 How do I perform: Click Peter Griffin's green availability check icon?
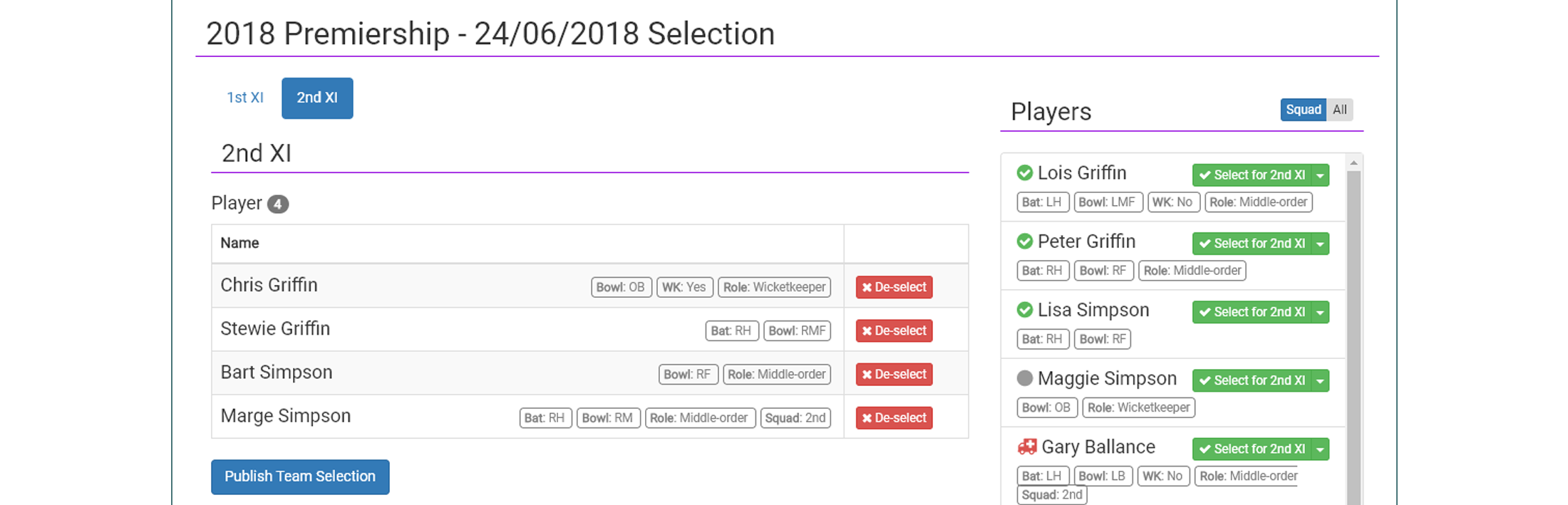pyautogui.click(x=1024, y=241)
